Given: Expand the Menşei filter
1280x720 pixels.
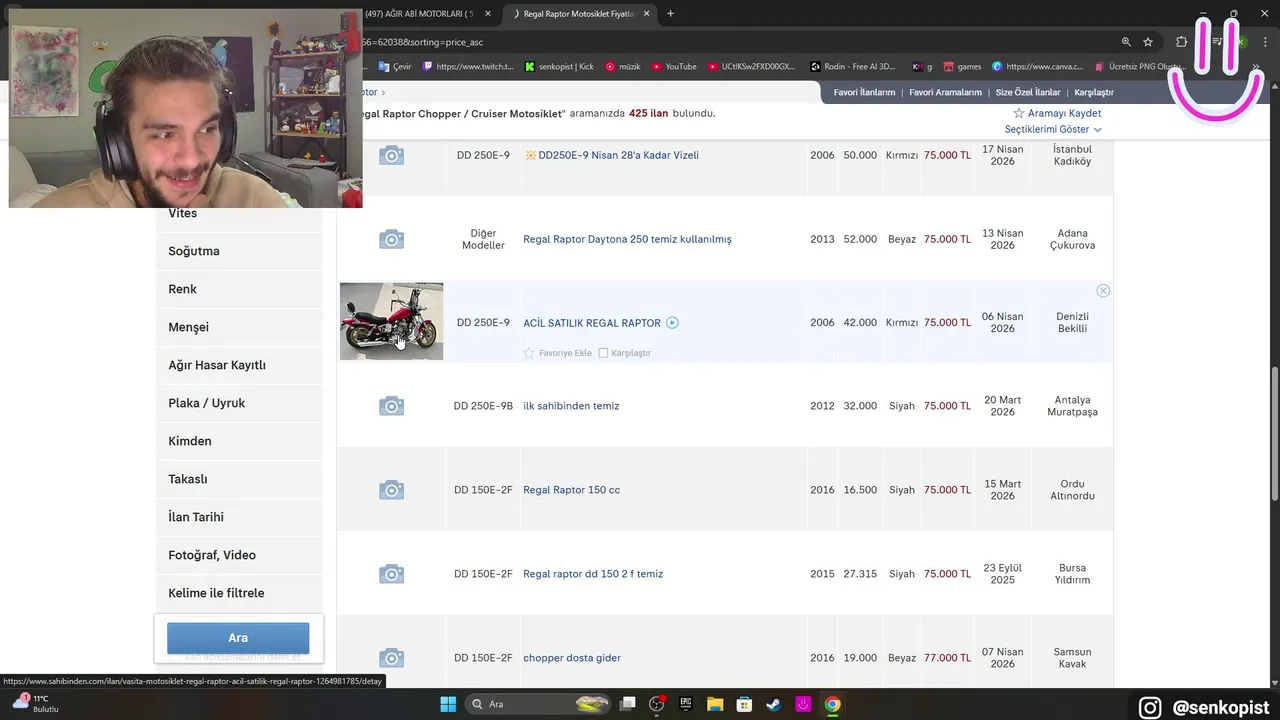Looking at the screenshot, I should coord(239,327).
